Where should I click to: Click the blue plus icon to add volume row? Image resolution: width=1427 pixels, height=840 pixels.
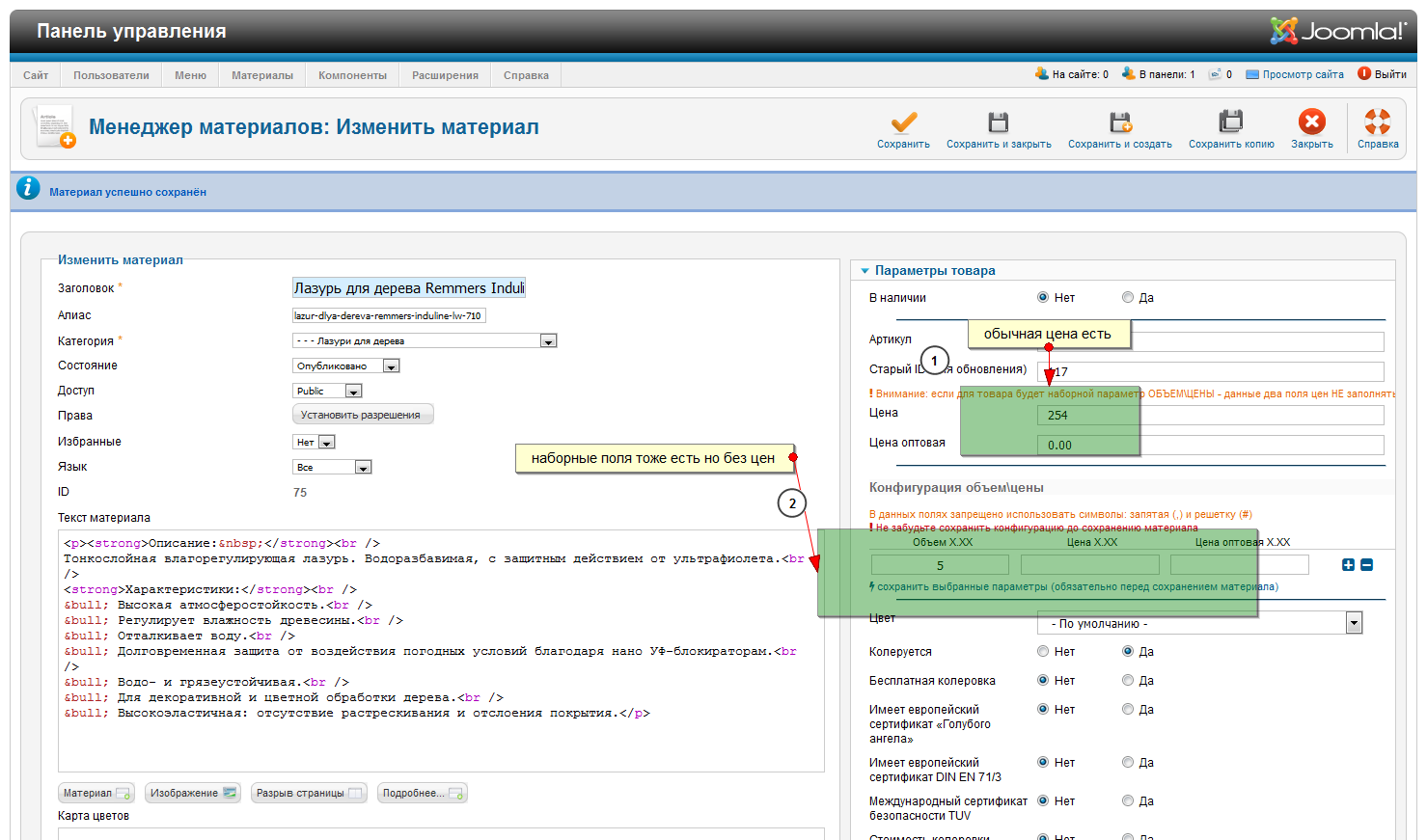(1348, 565)
